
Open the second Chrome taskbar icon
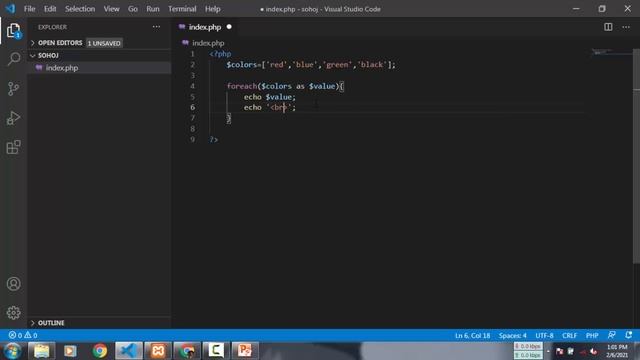[187, 351]
